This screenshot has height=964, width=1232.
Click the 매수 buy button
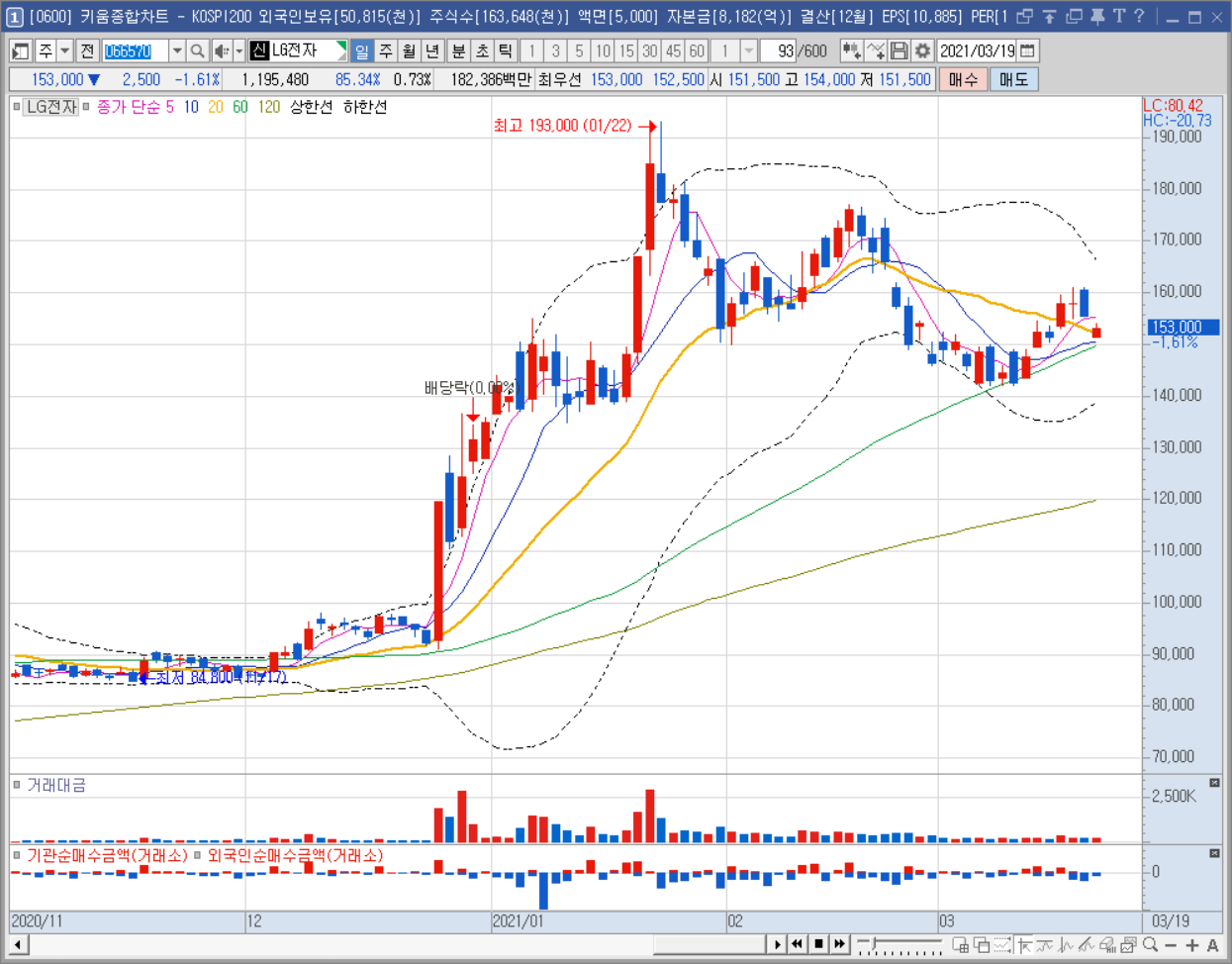pyautogui.click(x=963, y=79)
